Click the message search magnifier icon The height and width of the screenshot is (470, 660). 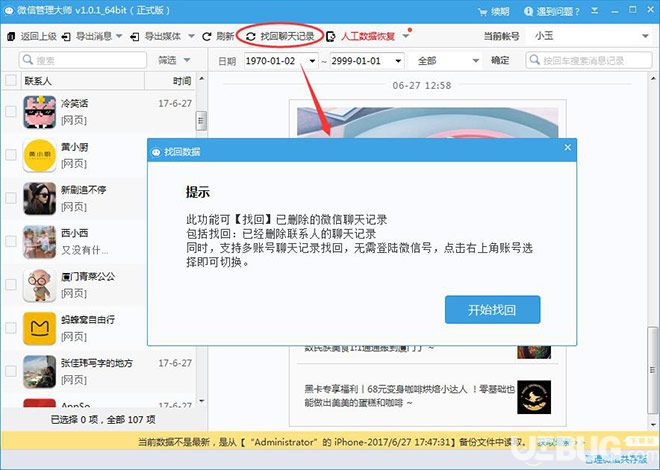(535, 60)
